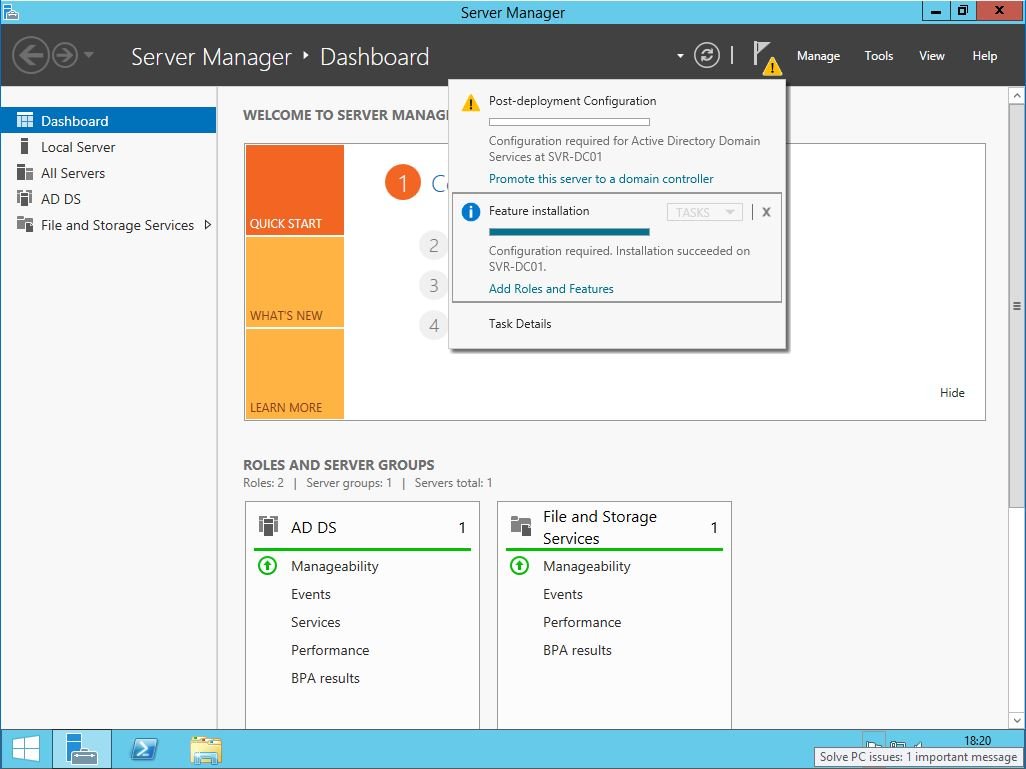Click the back navigation arrow
Image resolution: width=1026 pixels, height=769 pixels.
[31, 55]
